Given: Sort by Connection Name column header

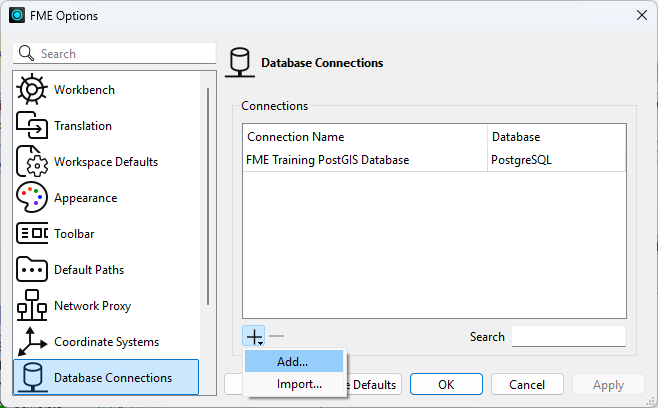Looking at the screenshot, I should pos(365,137).
